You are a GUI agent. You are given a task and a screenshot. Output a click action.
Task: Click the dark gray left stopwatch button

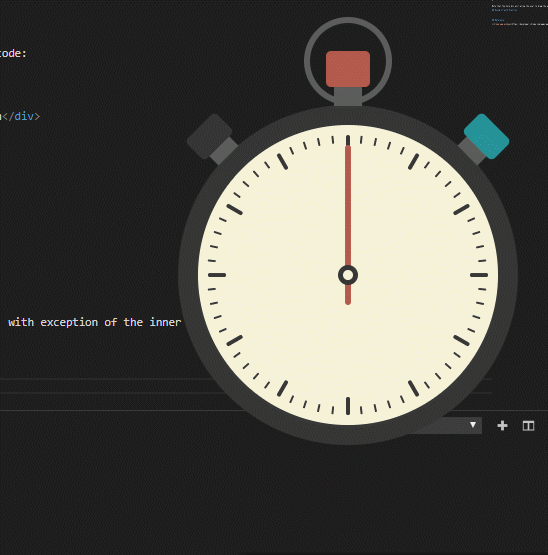click(210, 136)
